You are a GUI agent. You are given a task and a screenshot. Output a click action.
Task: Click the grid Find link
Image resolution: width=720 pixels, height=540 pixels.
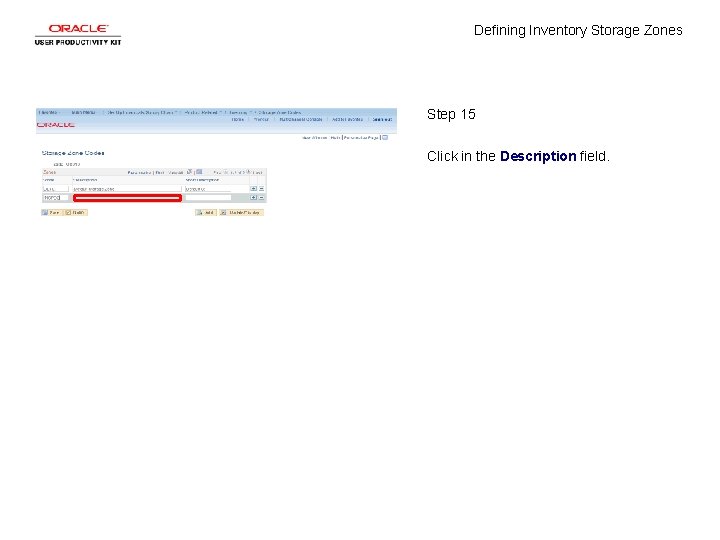[160, 173]
